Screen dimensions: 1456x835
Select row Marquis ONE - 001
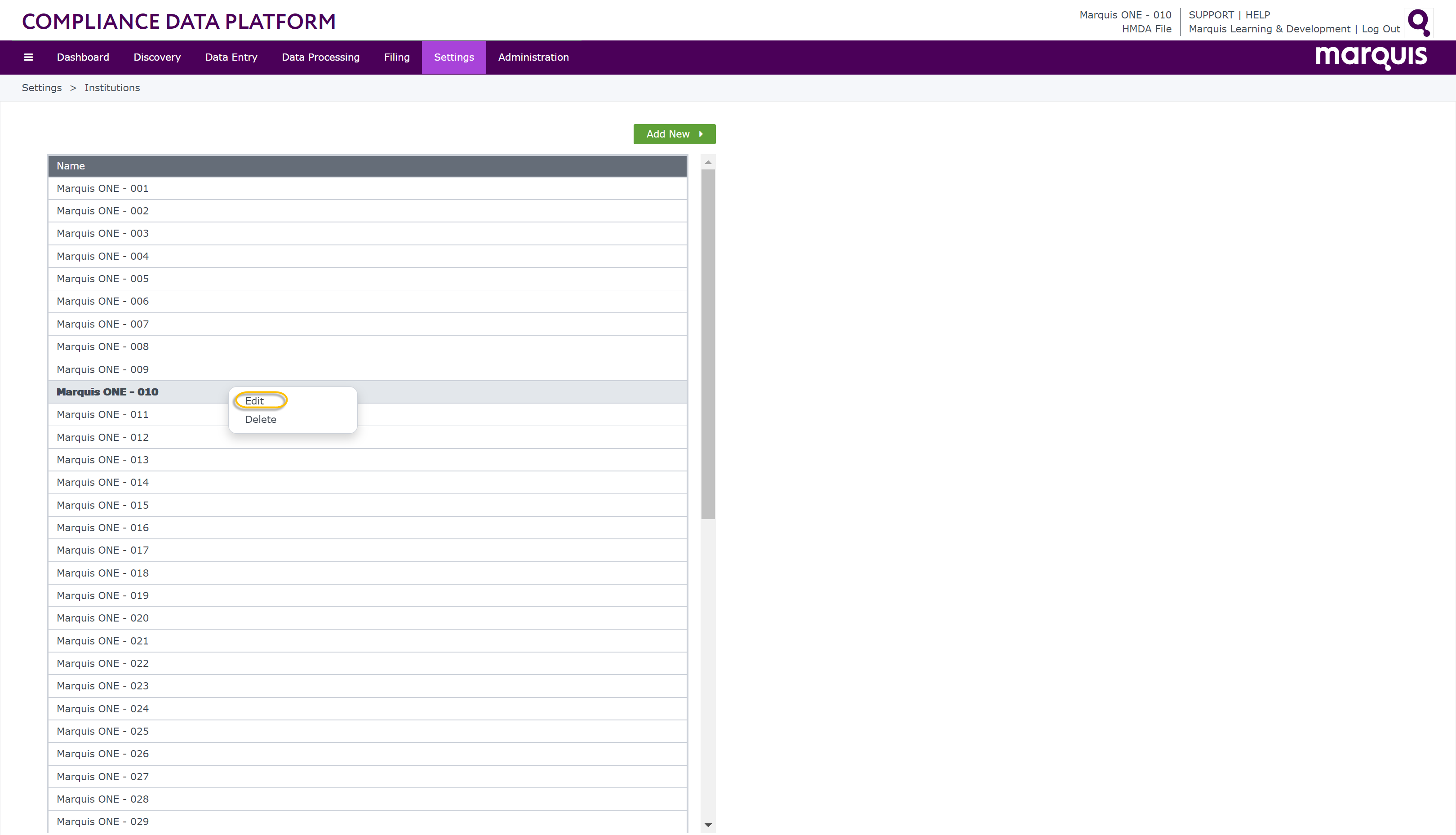368,189
